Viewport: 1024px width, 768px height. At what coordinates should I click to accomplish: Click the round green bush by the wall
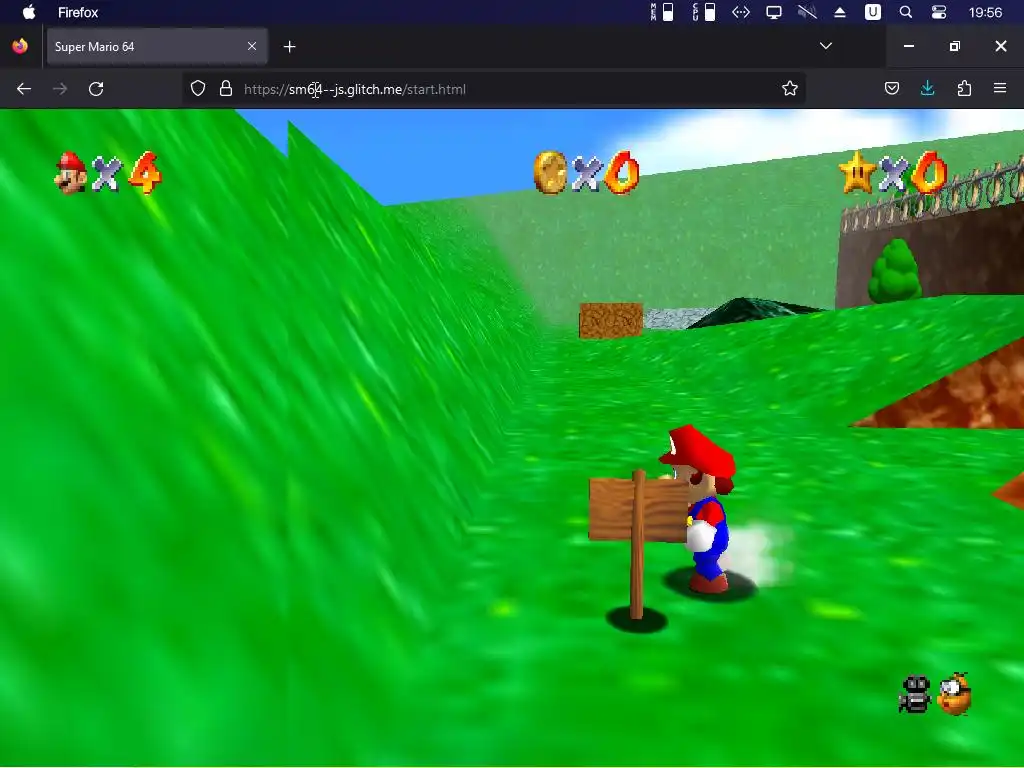pos(895,271)
